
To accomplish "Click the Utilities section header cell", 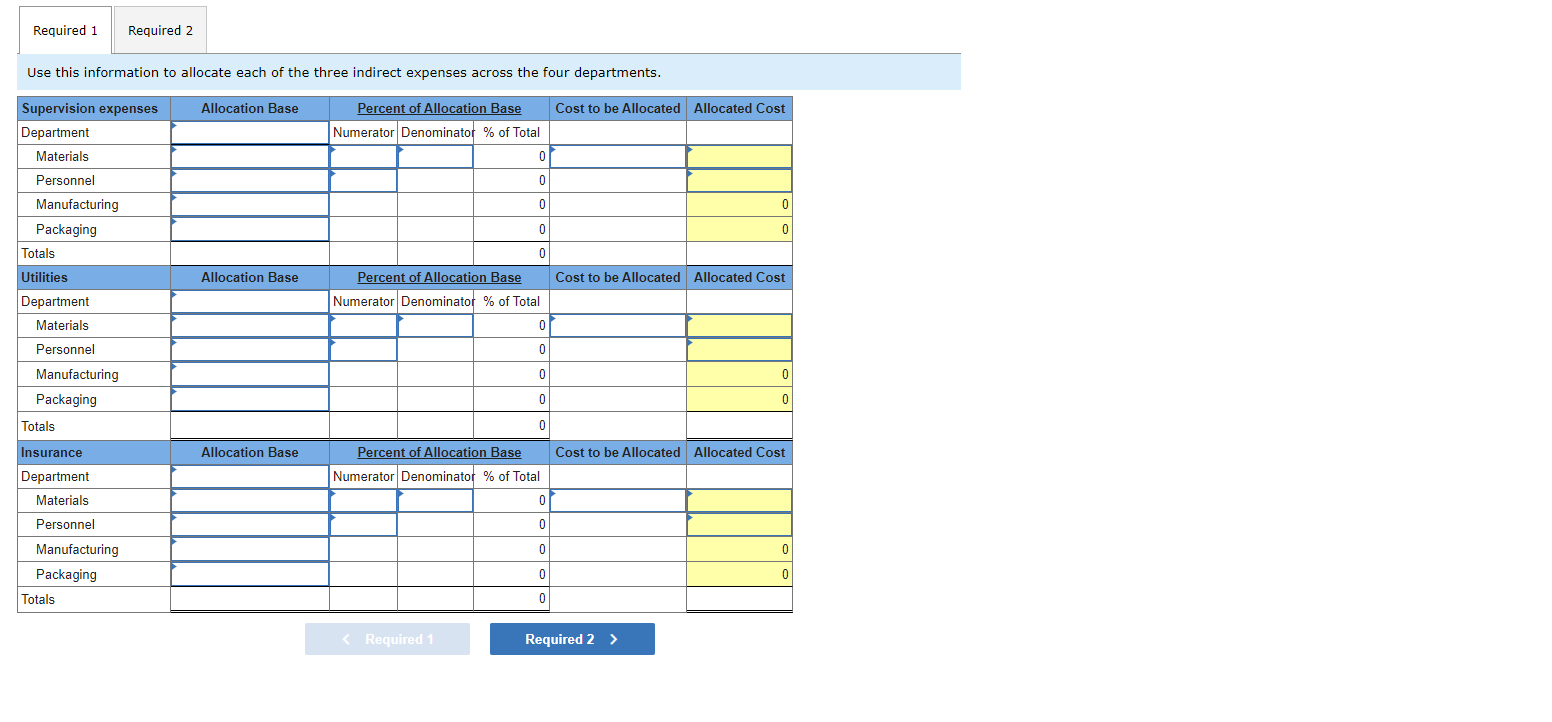I will point(94,277).
